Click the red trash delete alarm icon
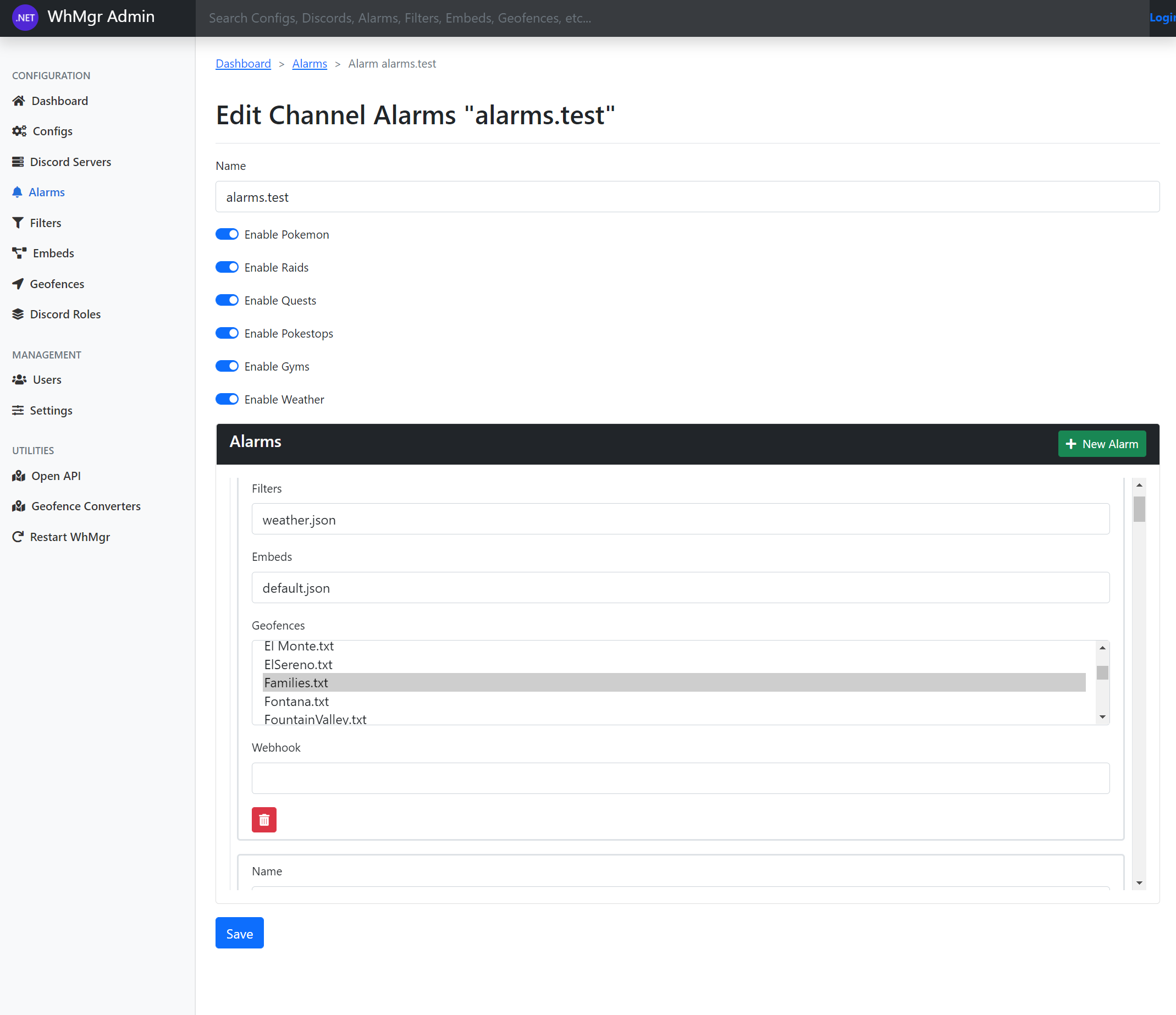This screenshot has height=1015, width=1176. pos(264,820)
